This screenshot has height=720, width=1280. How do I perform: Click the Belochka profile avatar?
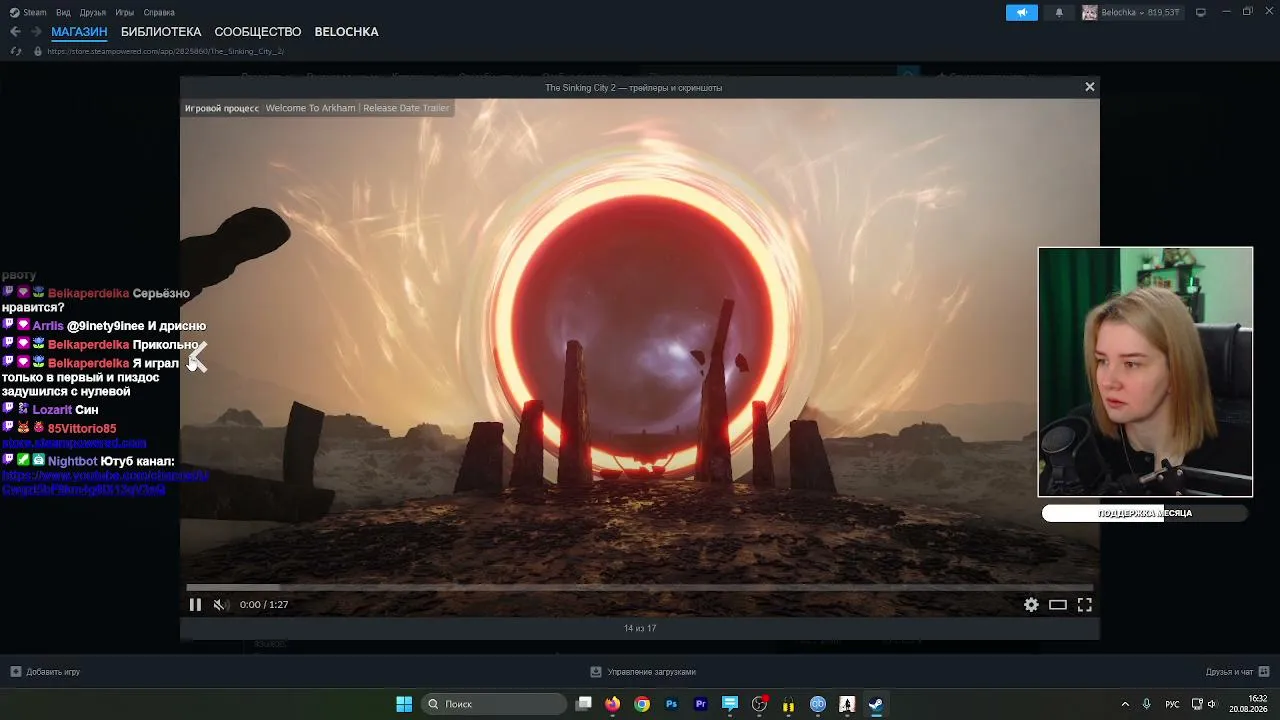coord(1089,12)
